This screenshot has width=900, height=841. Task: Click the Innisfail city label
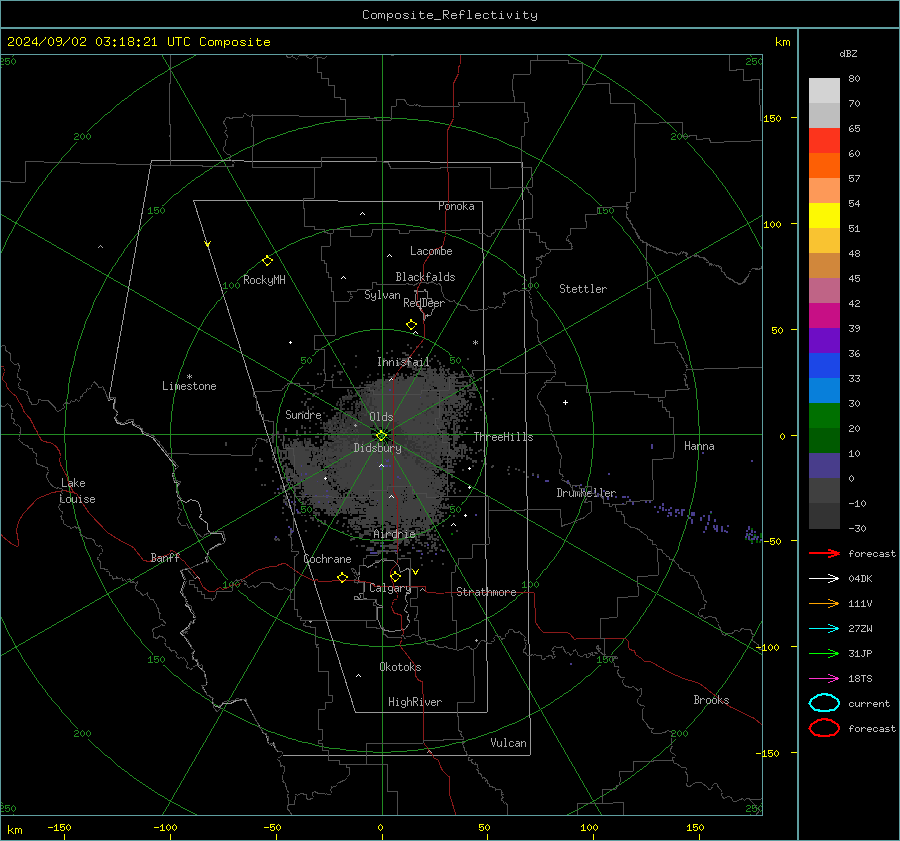[x=403, y=362]
